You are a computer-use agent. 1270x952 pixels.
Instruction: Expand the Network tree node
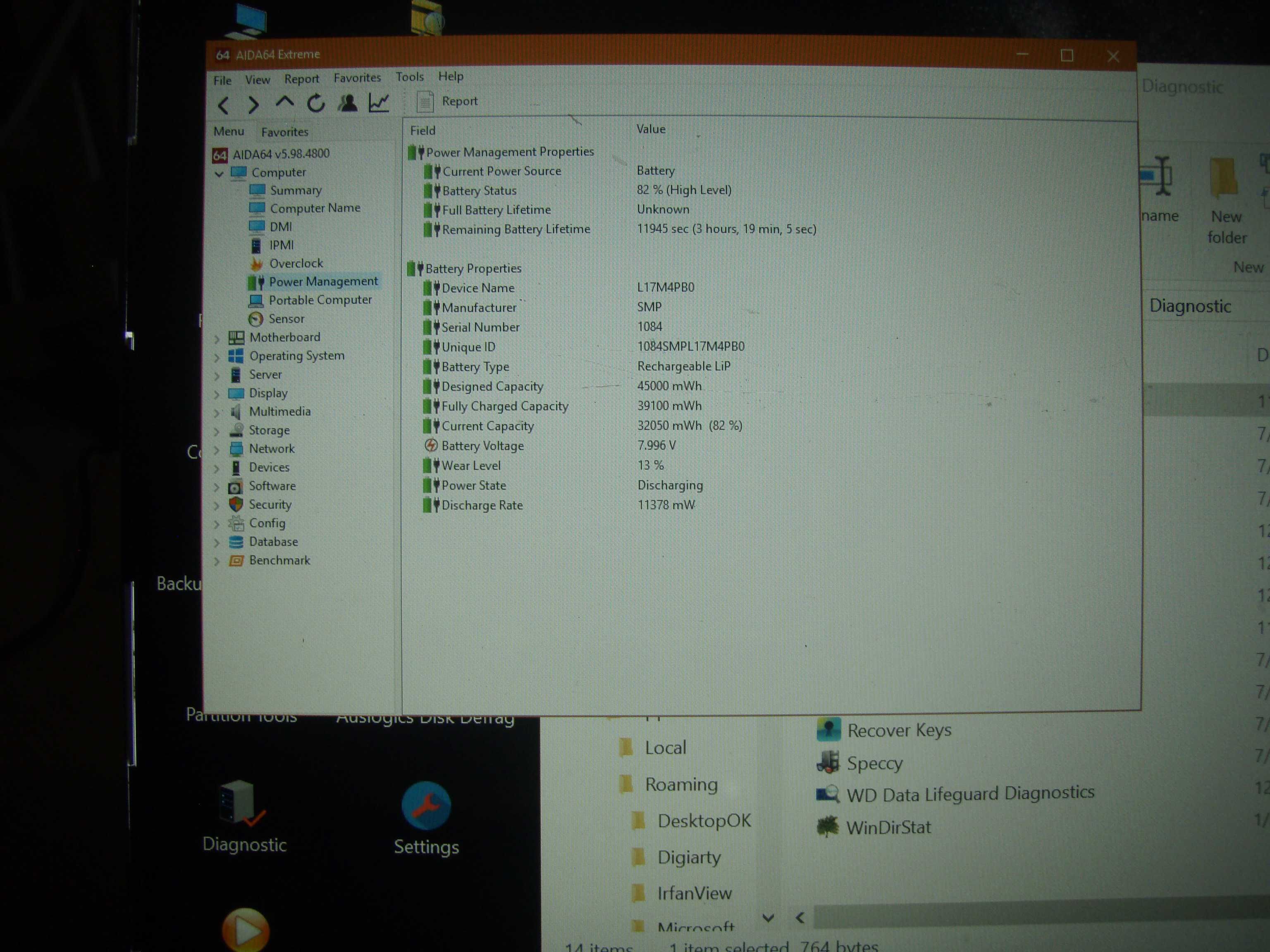[x=217, y=450]
